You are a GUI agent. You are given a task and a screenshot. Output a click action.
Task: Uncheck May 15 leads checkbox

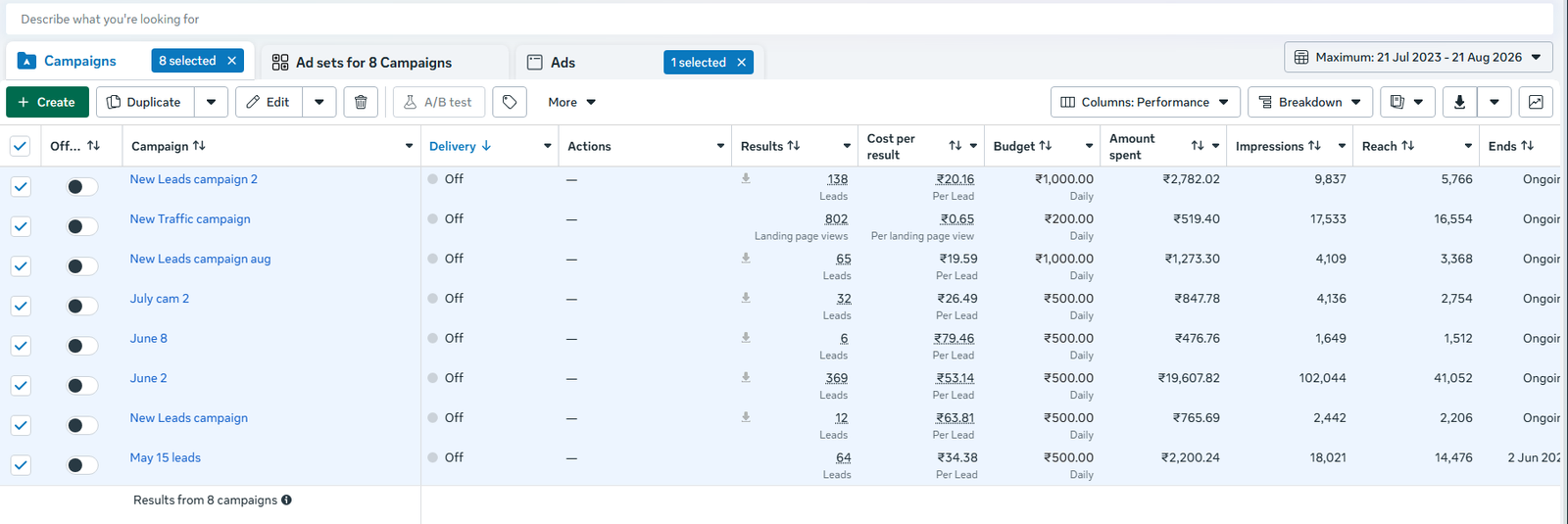pyautogui.click(x=21, y=465)
